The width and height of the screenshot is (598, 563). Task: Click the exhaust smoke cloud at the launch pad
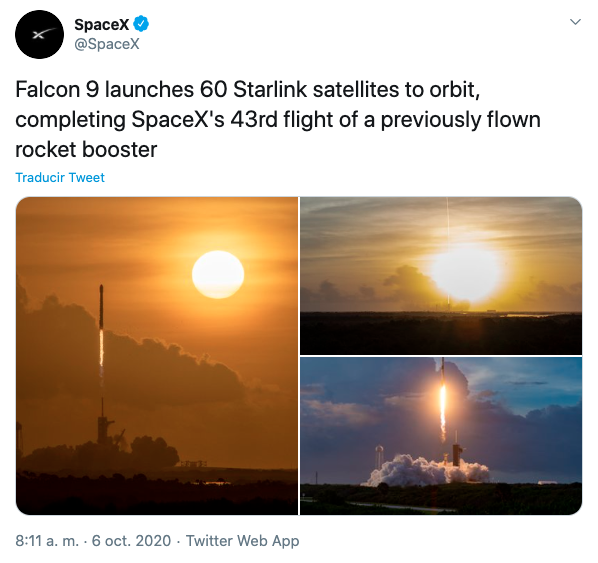[425, 471]
